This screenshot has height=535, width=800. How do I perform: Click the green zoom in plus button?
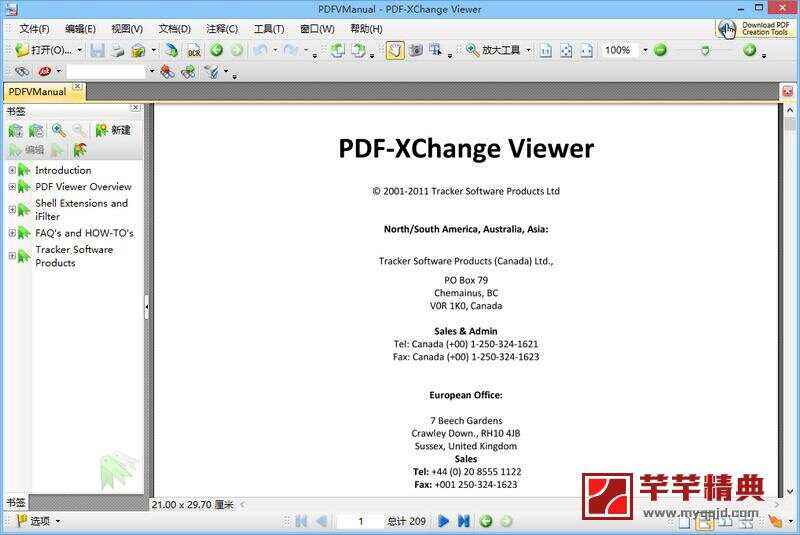749,50
